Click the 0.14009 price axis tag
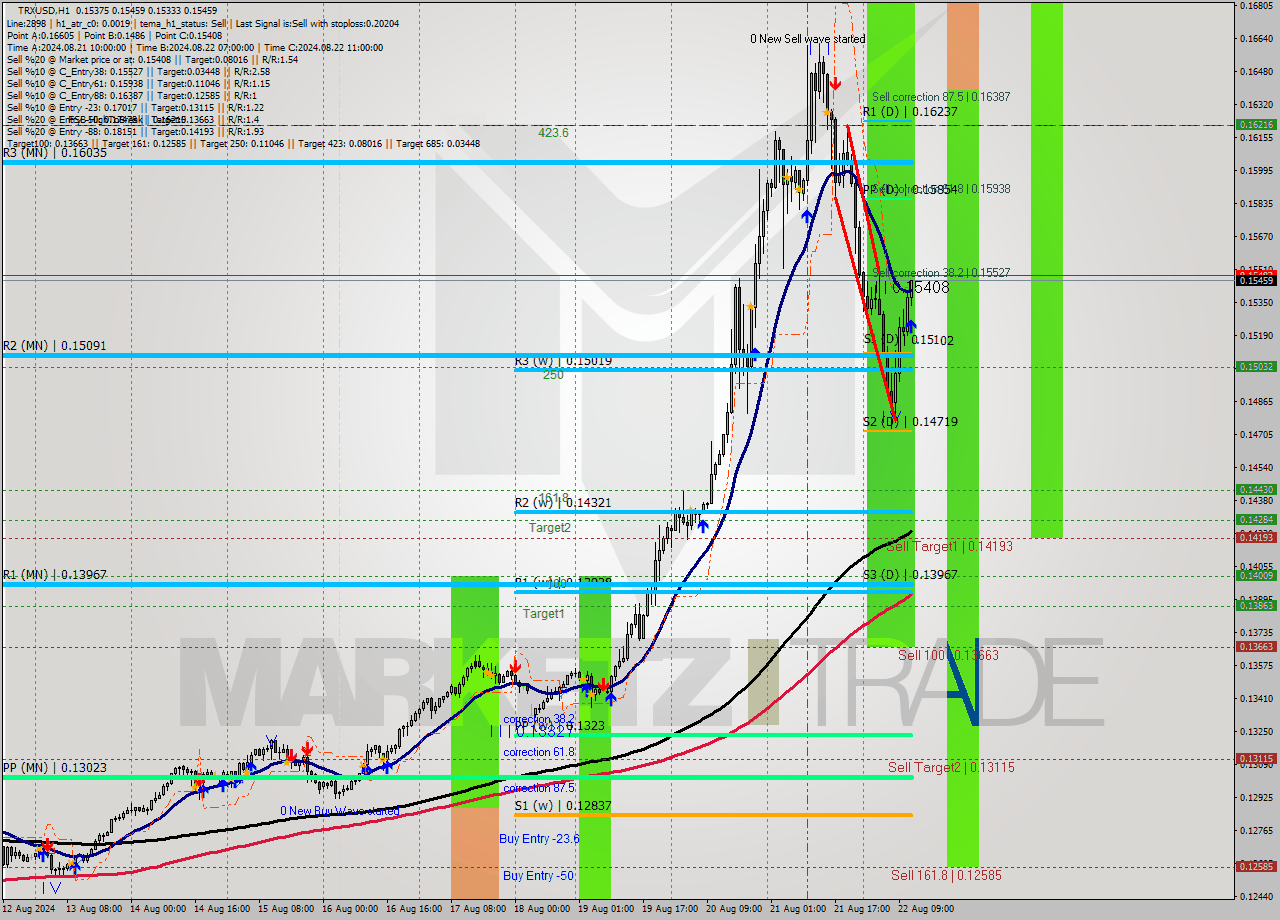This screenshot has width=1280, height=920. point(1256,575)
